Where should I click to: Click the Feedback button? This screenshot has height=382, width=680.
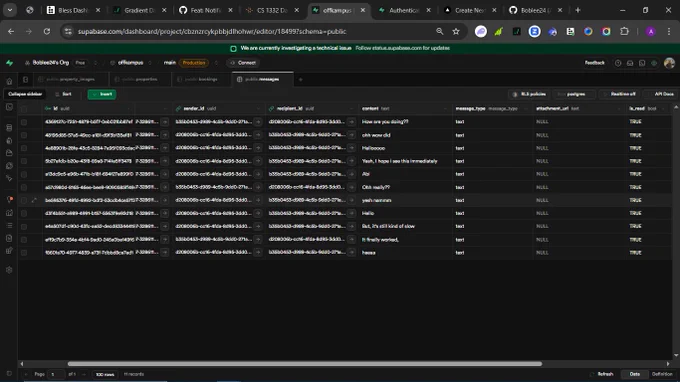pyautogui.click(x=595, y=63)
